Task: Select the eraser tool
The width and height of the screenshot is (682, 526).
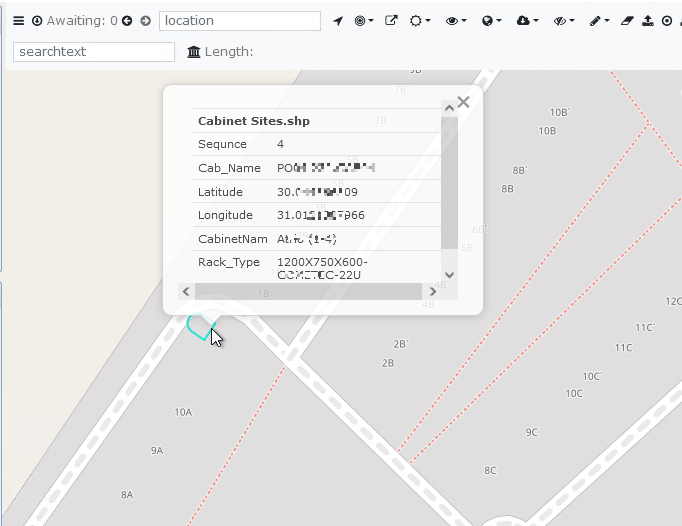Action: (x=627, y=21)
